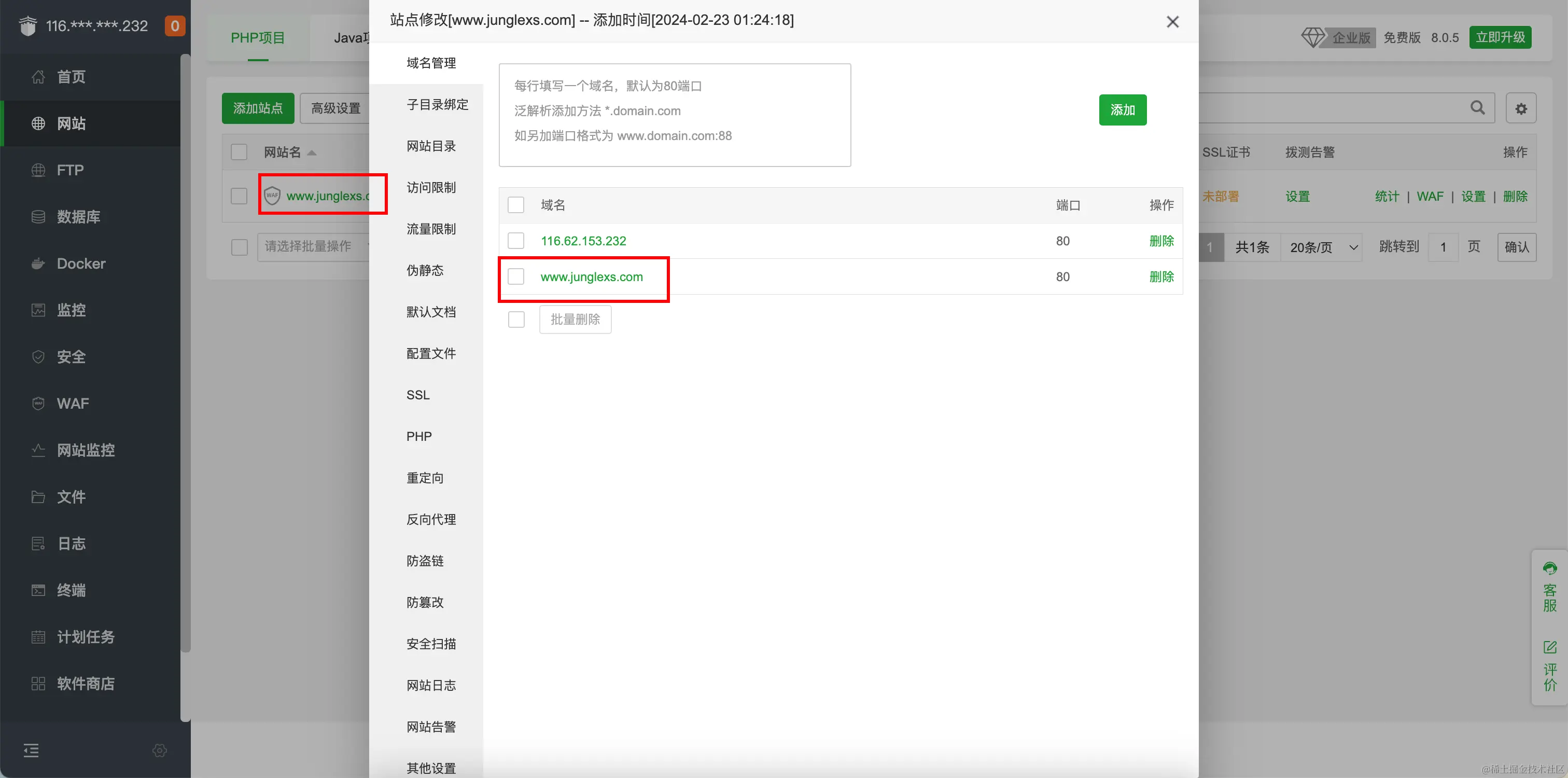Viewport: 1568px width, 778px height.
Task: Open the 反向代理 tab
Action: (431, 519)
